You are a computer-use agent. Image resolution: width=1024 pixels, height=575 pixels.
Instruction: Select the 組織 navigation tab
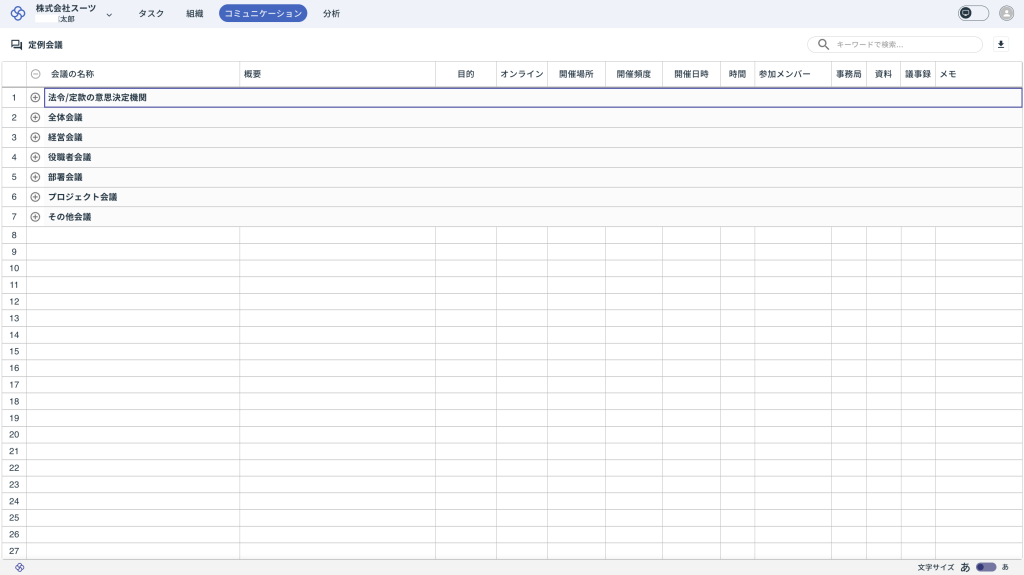tap(194, 13)
